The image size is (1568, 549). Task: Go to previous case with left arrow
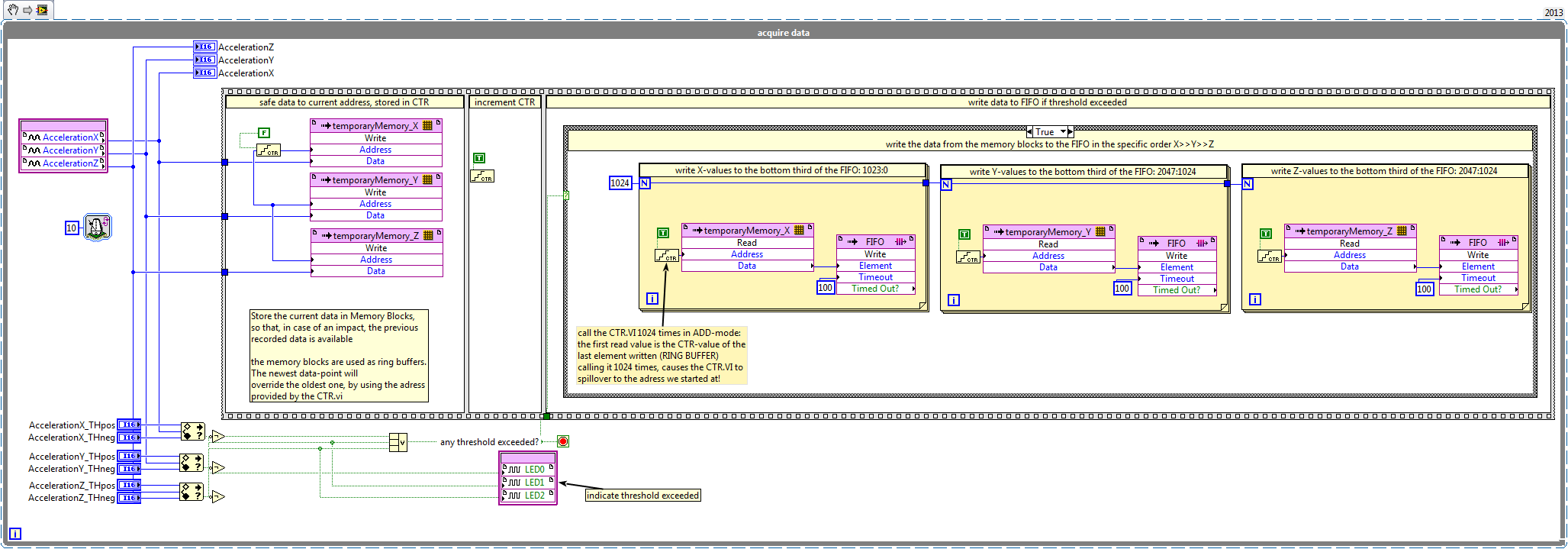[1030, 132]
